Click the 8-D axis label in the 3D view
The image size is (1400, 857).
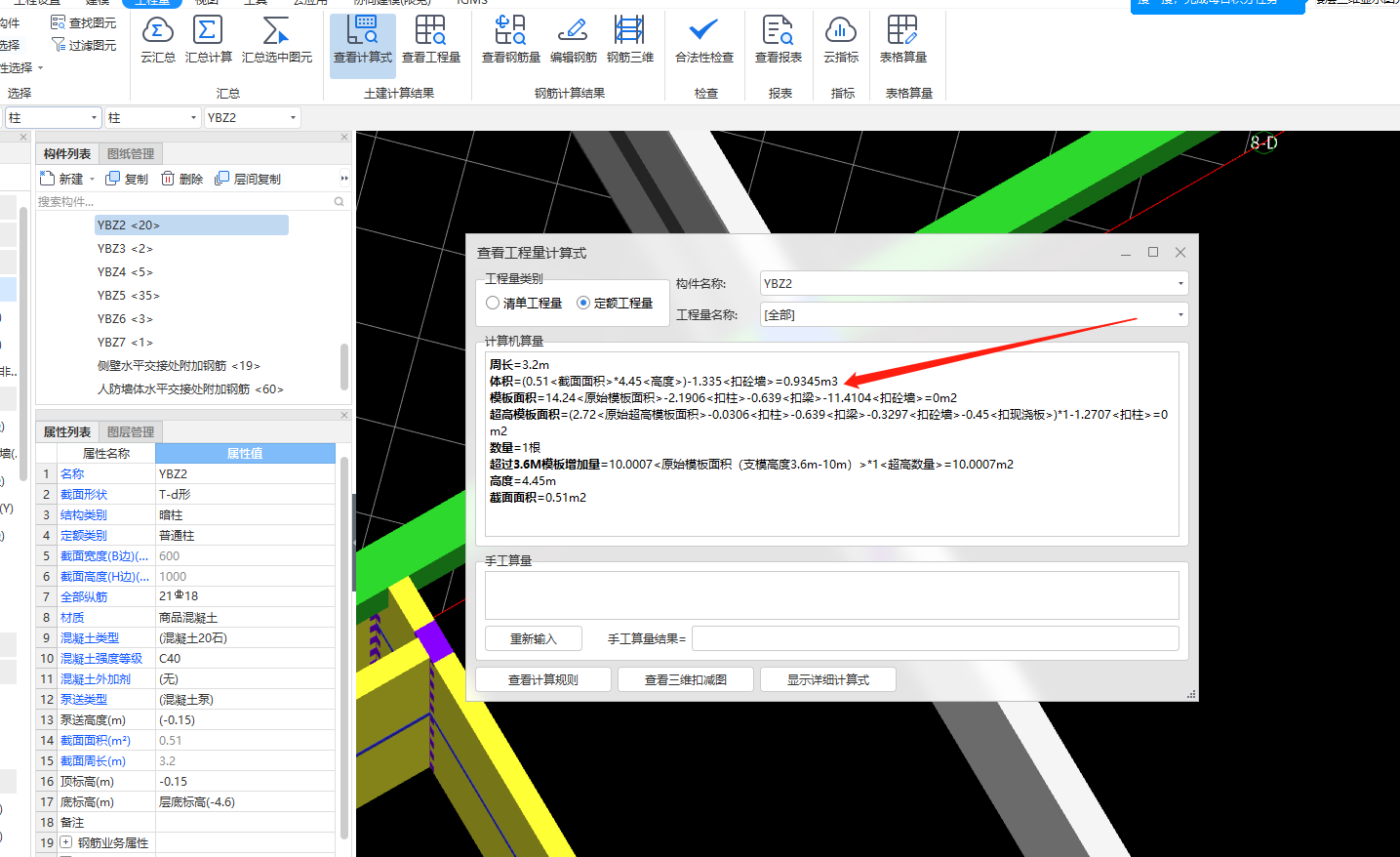point(1263,143)
